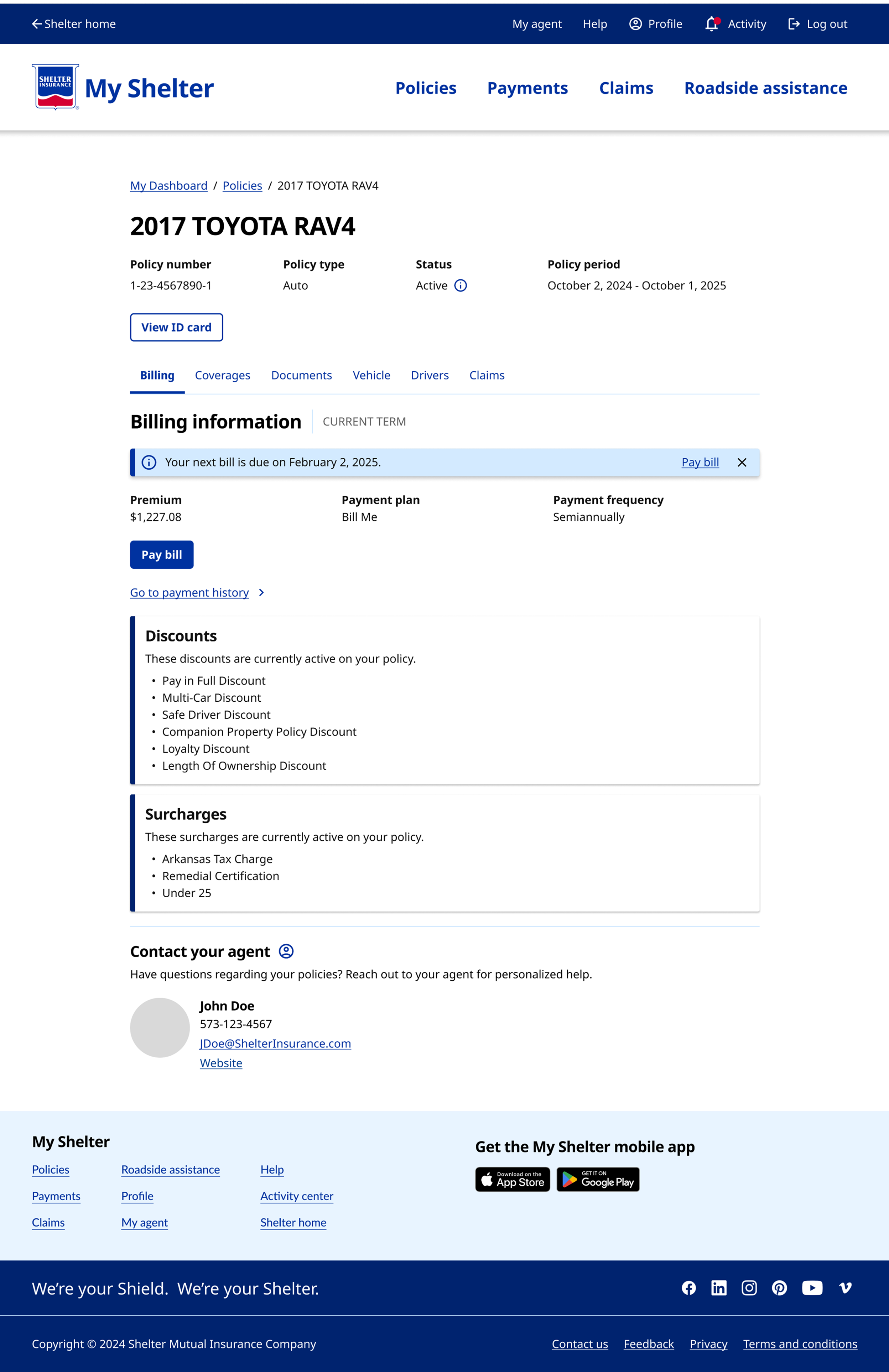Image resolution: width=889 pixels, height=1372 pixels.
Task: Click the Get it on Google Play badge
Action: 597,1180
